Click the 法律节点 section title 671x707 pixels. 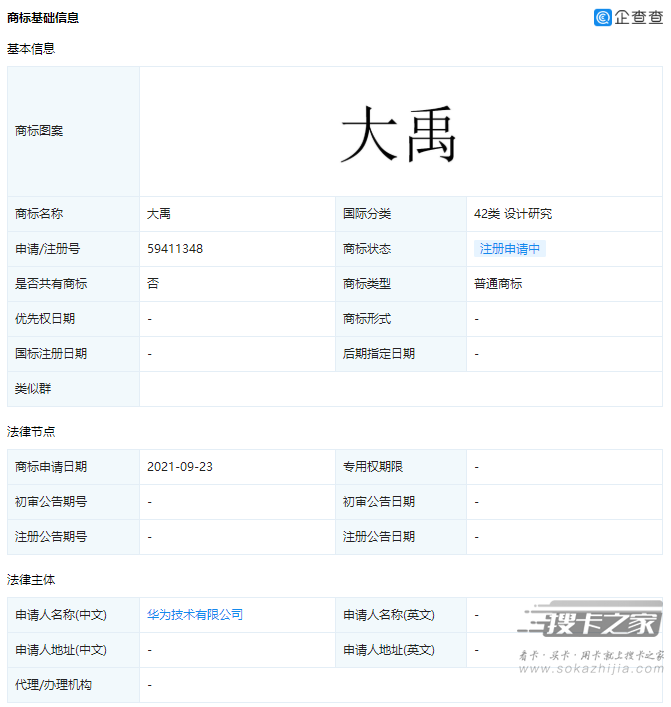click(x=31, y=432)
